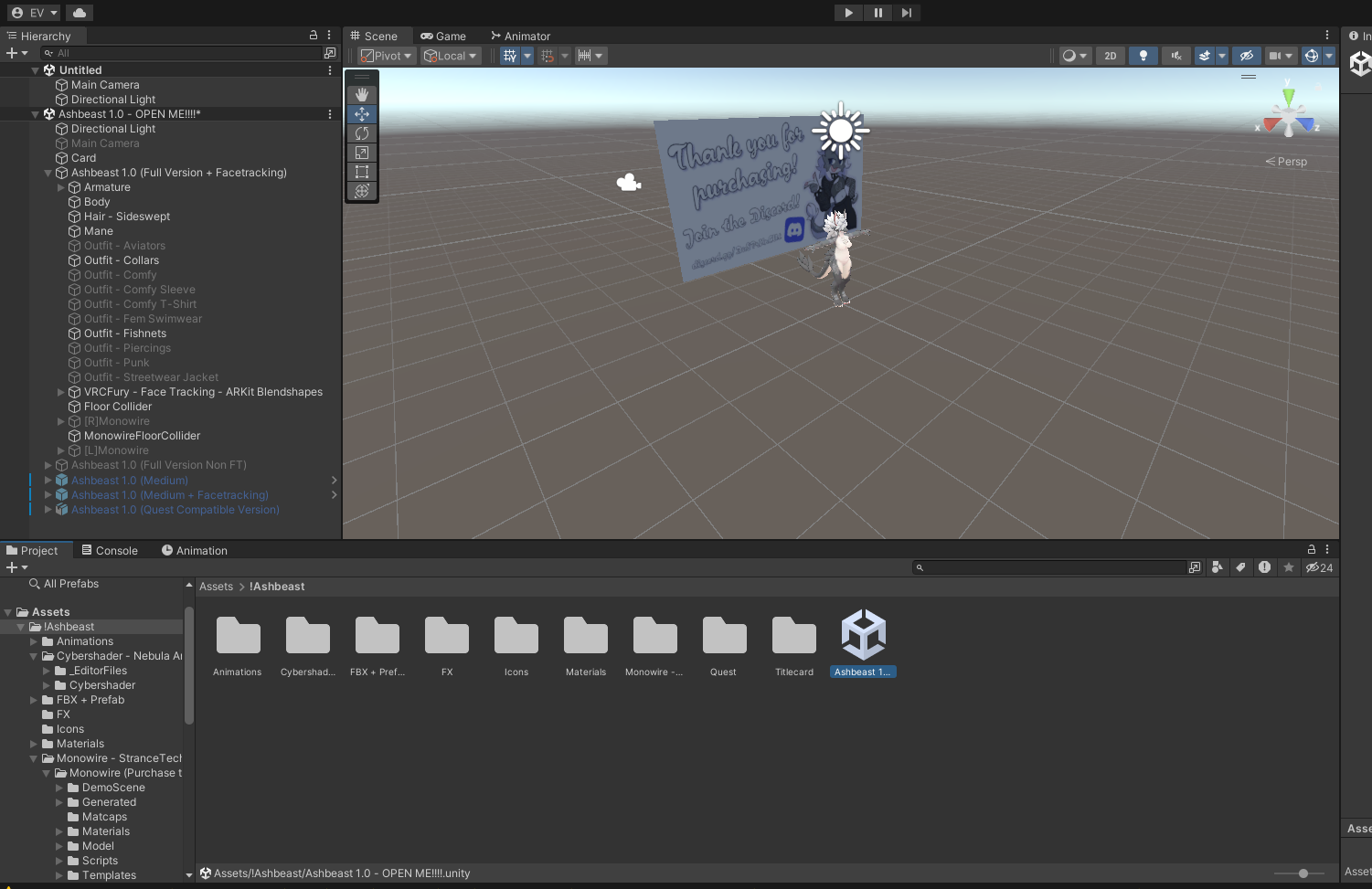Open the EV account dropdown

tap(35, 13)
